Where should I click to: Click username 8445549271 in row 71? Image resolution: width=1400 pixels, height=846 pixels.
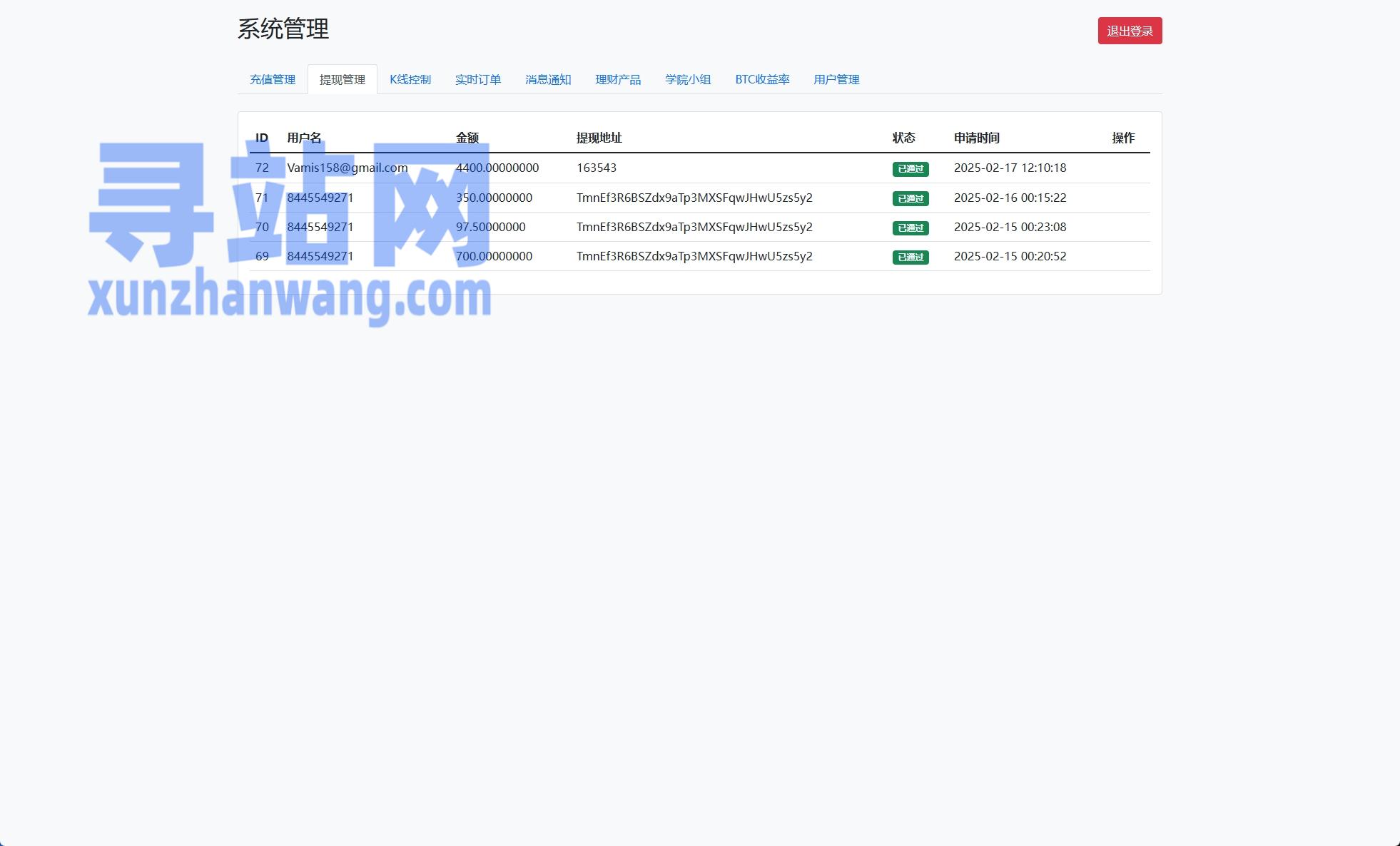[x=320, y=198]
